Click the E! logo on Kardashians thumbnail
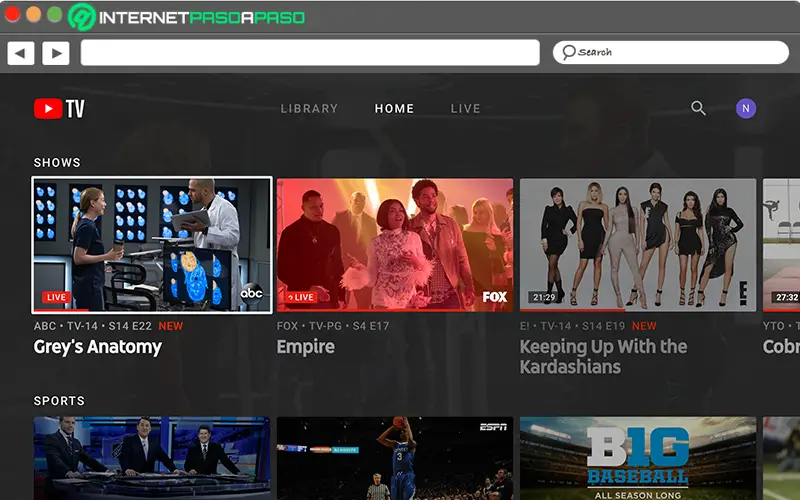This screenshot has height=500, width=800. 743,293
